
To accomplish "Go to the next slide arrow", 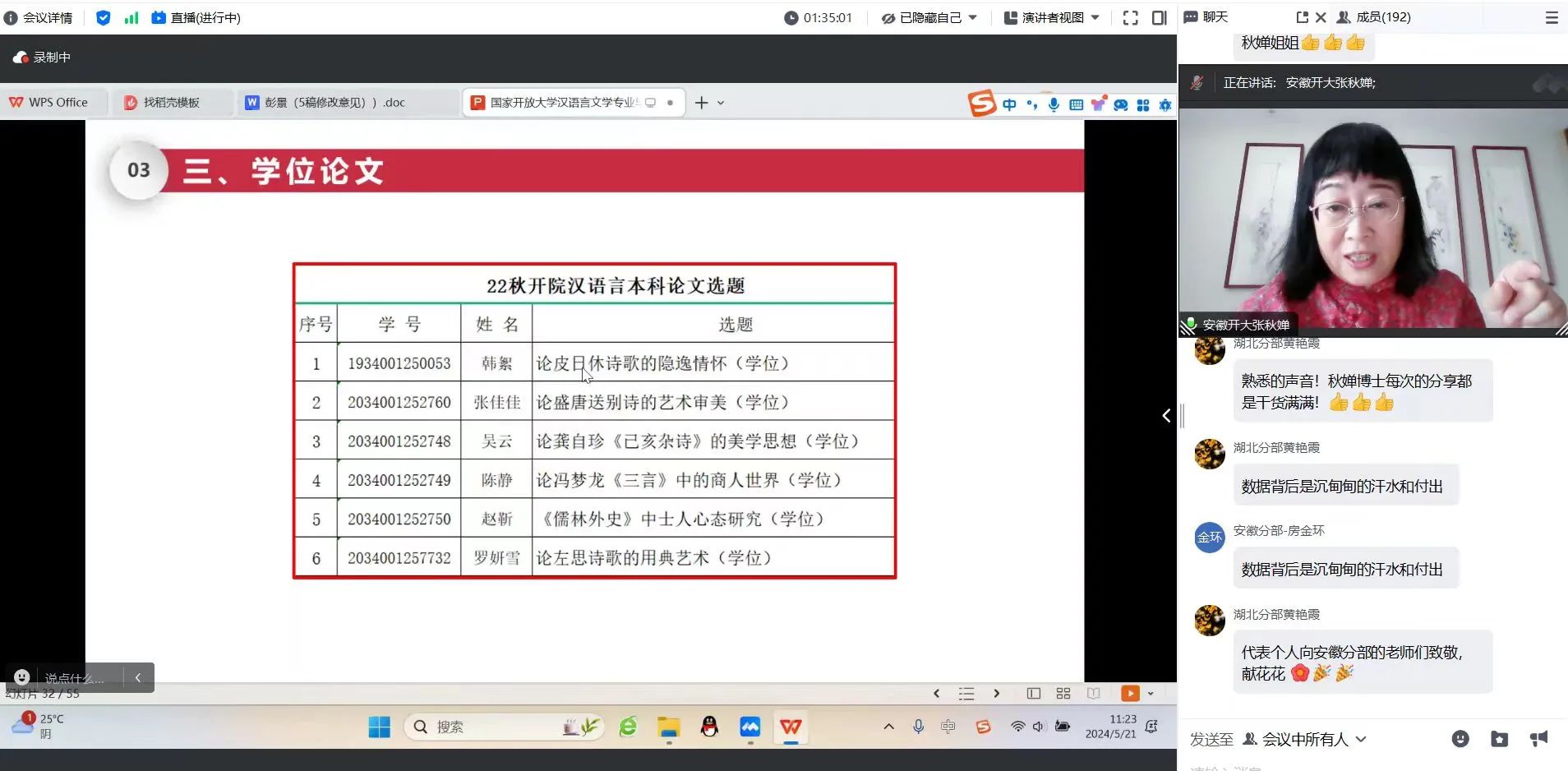I will coord(997,694).
